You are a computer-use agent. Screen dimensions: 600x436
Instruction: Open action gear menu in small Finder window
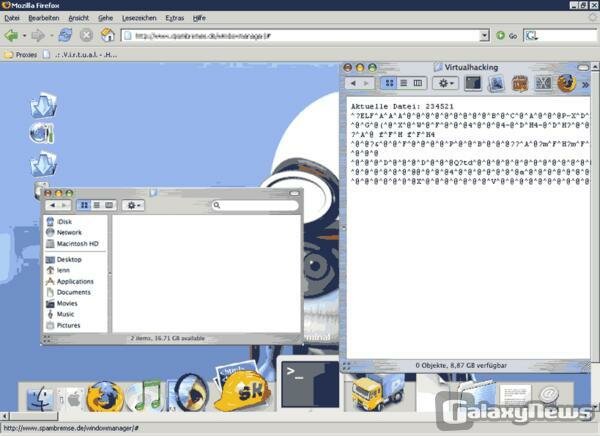pos(133,206)
